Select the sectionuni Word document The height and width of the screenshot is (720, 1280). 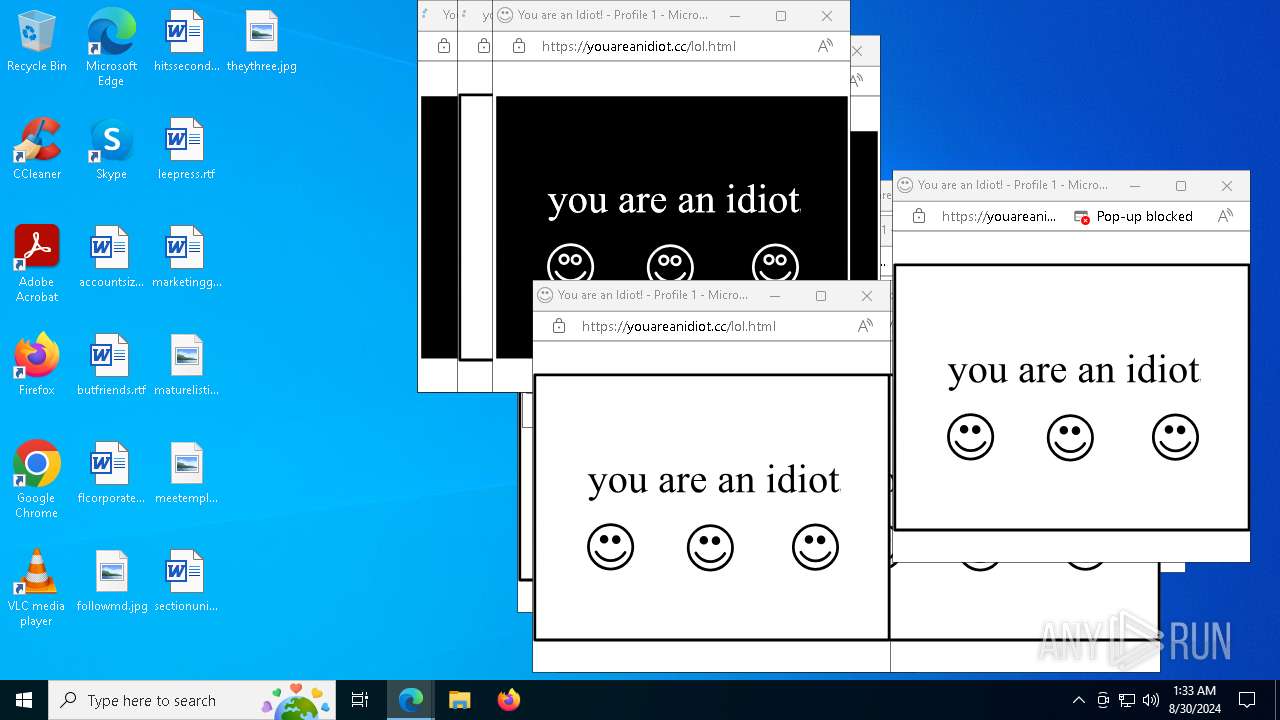(185, 582)
